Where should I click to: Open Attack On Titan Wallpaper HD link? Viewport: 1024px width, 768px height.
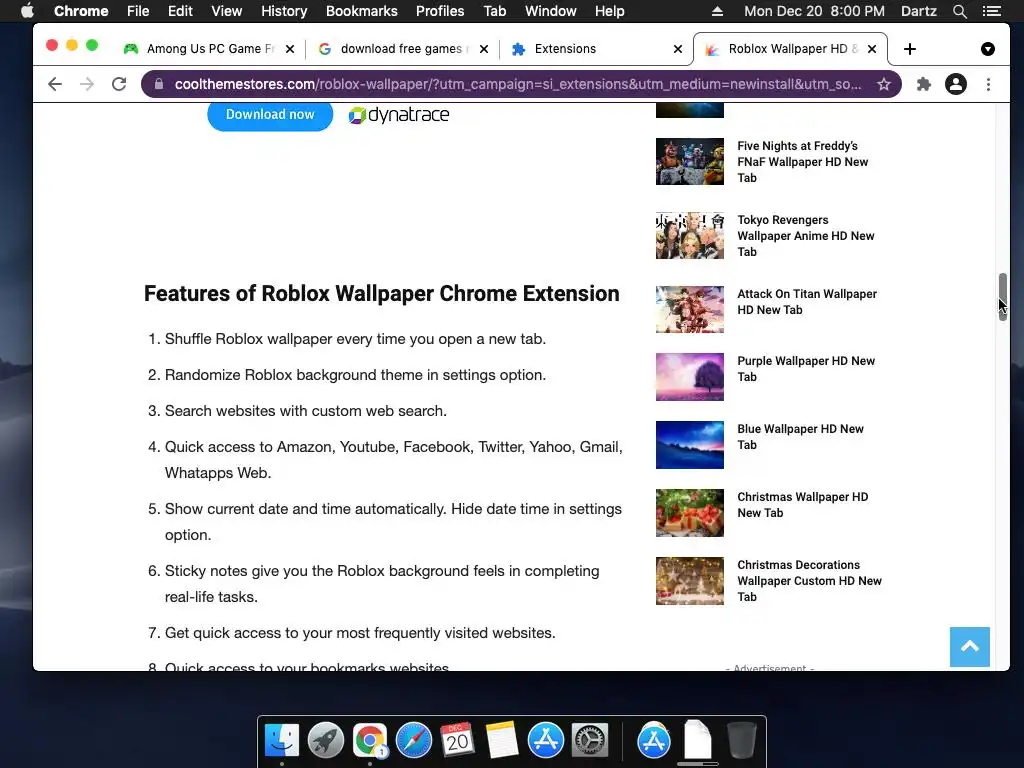coord(807,302)
